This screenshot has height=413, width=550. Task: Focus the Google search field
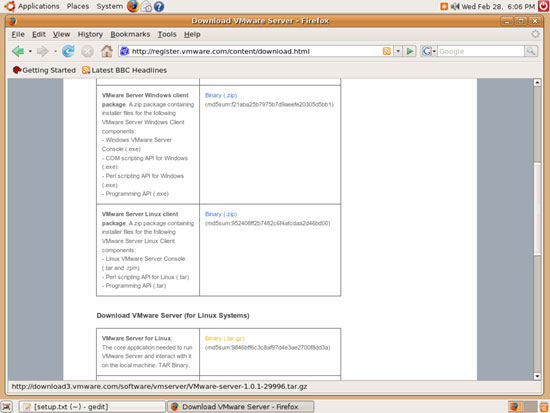coord(481,51)
